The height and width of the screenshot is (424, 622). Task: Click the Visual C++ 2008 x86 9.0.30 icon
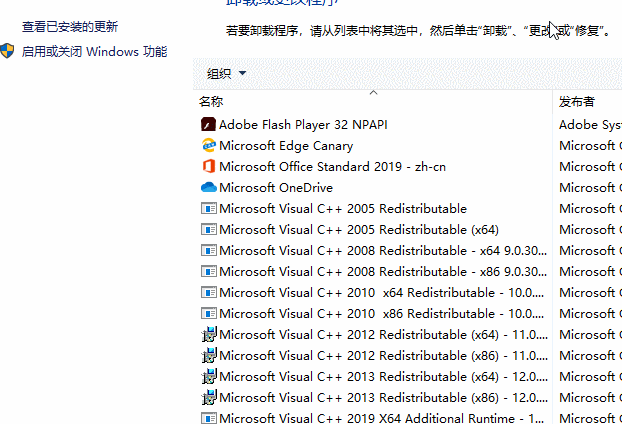point(208,272)
